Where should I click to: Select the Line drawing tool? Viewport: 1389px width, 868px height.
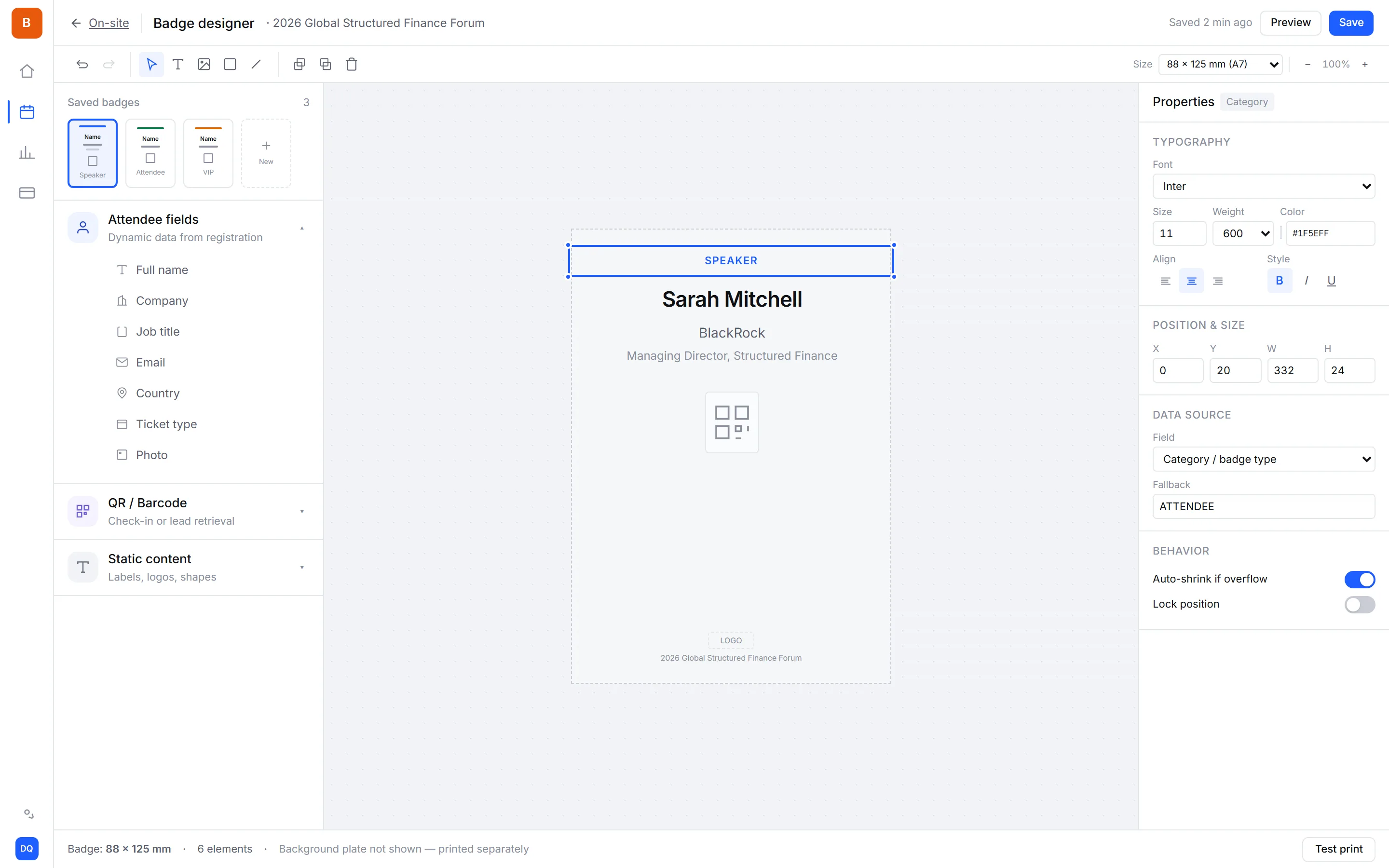256,64
